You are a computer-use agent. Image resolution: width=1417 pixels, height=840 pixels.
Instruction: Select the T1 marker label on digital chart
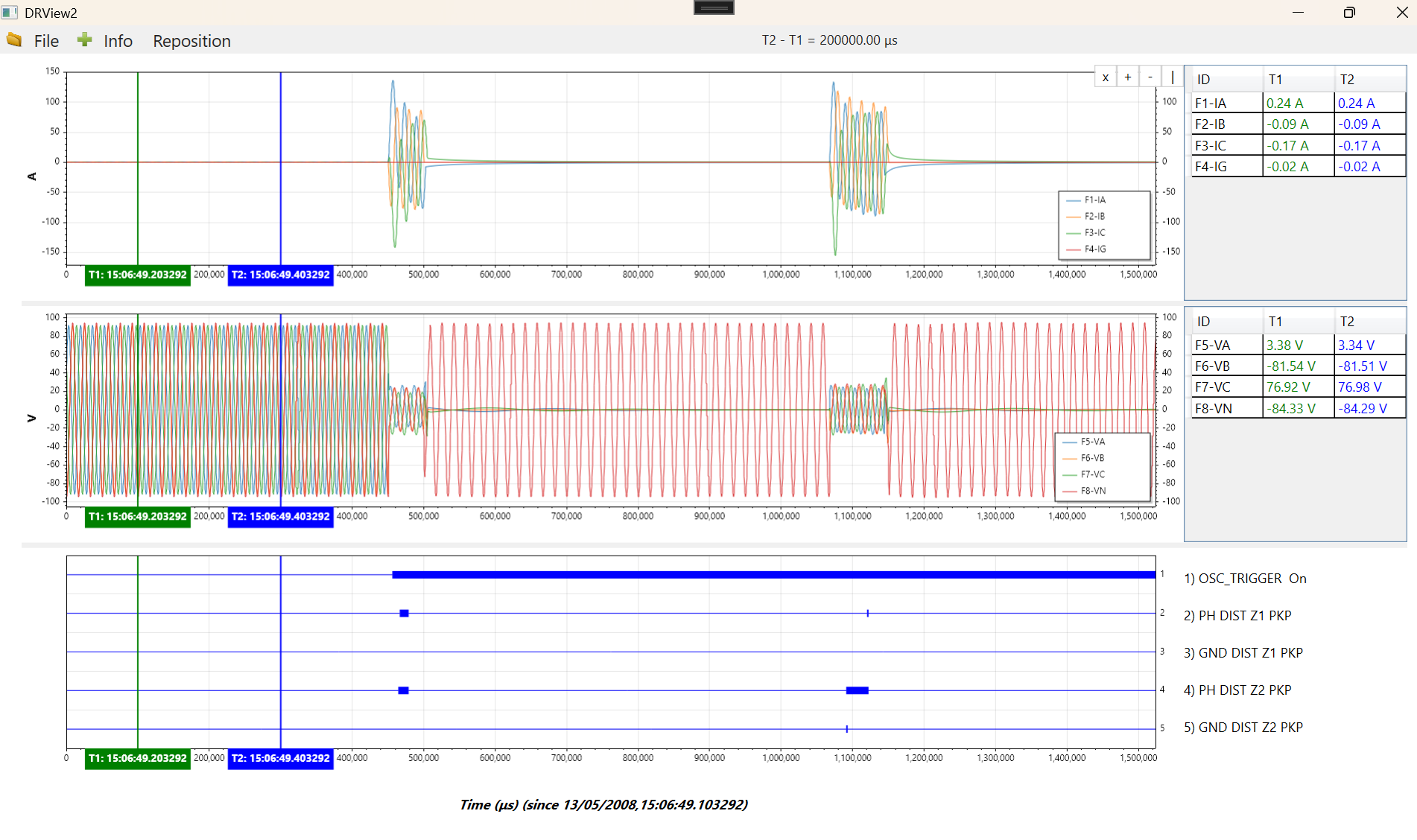tap(138, 758)
